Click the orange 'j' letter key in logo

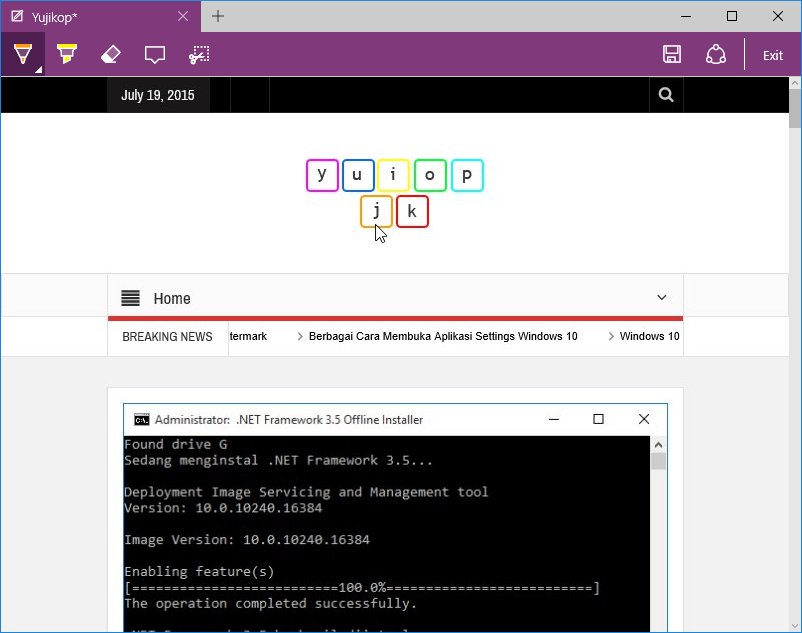(x=376, y=211)
